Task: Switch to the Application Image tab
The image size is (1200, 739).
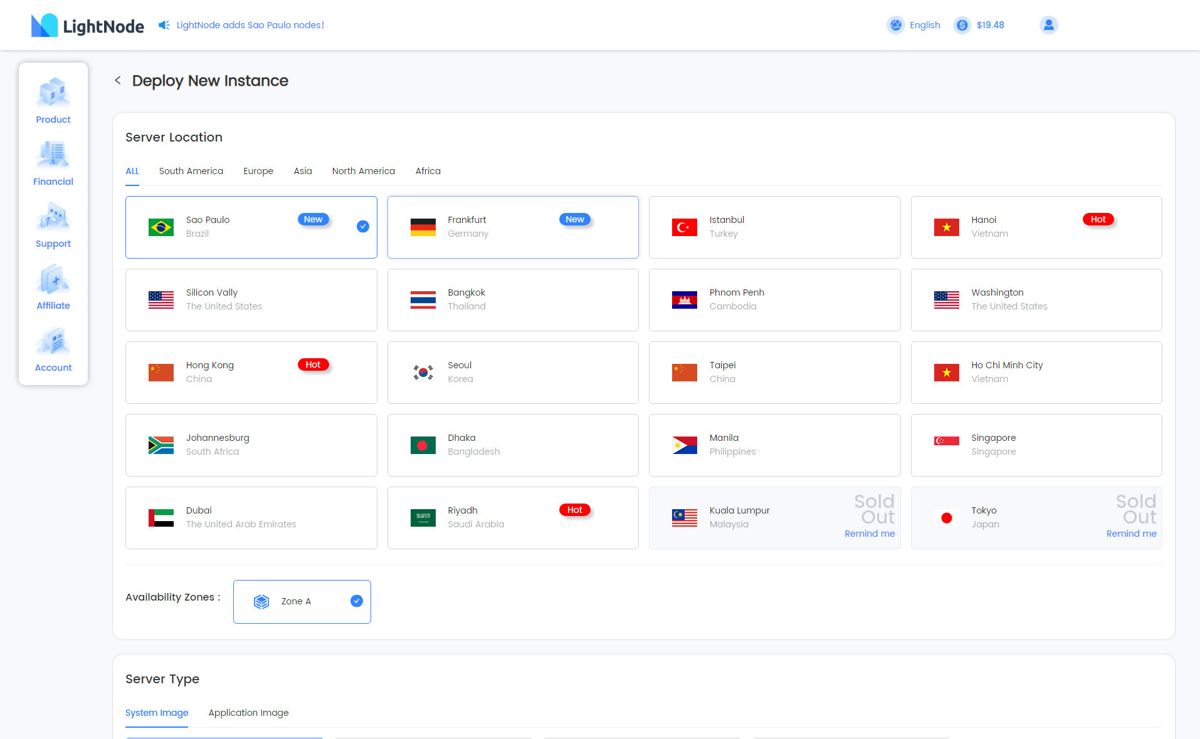Action: 248,713
